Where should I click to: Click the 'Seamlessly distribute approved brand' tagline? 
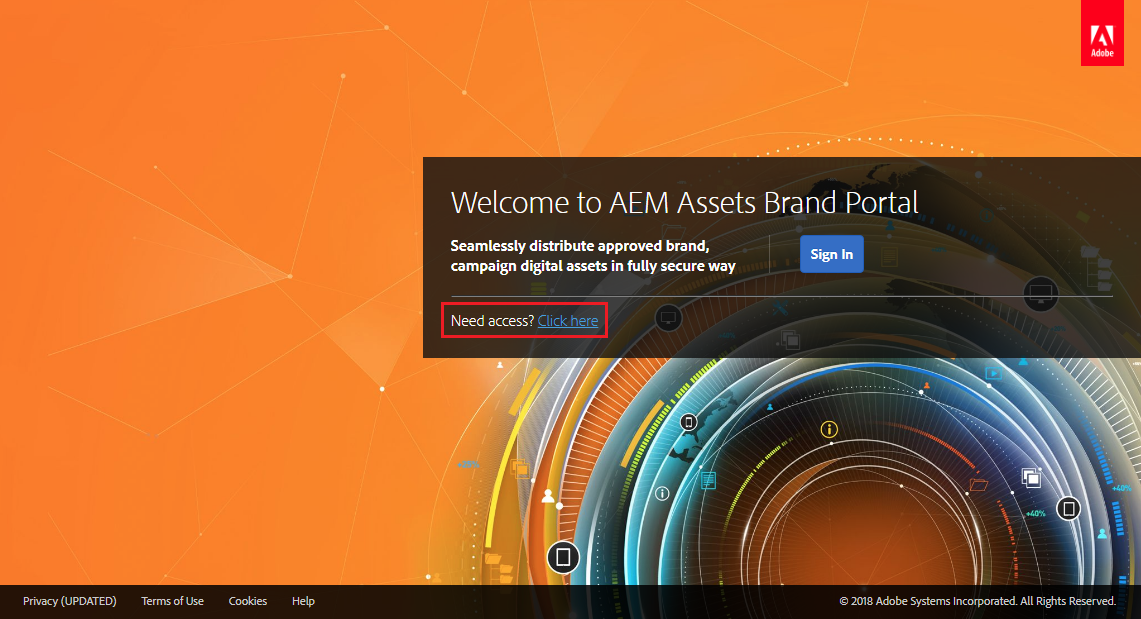tap(593, 255)
